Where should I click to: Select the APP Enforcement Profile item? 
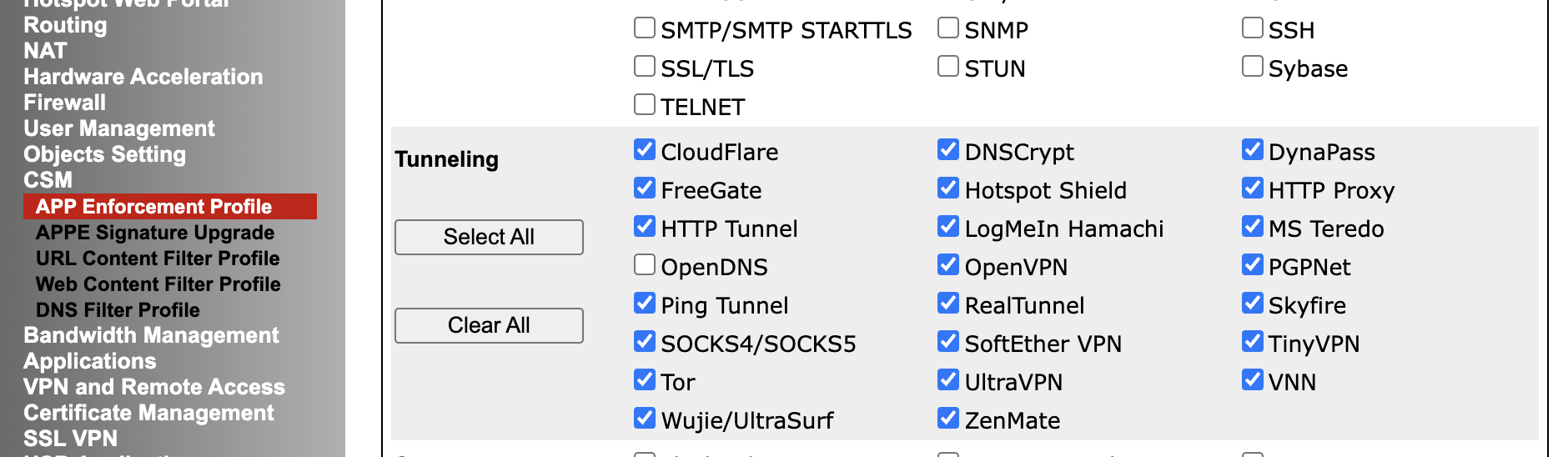click(153, 207)
